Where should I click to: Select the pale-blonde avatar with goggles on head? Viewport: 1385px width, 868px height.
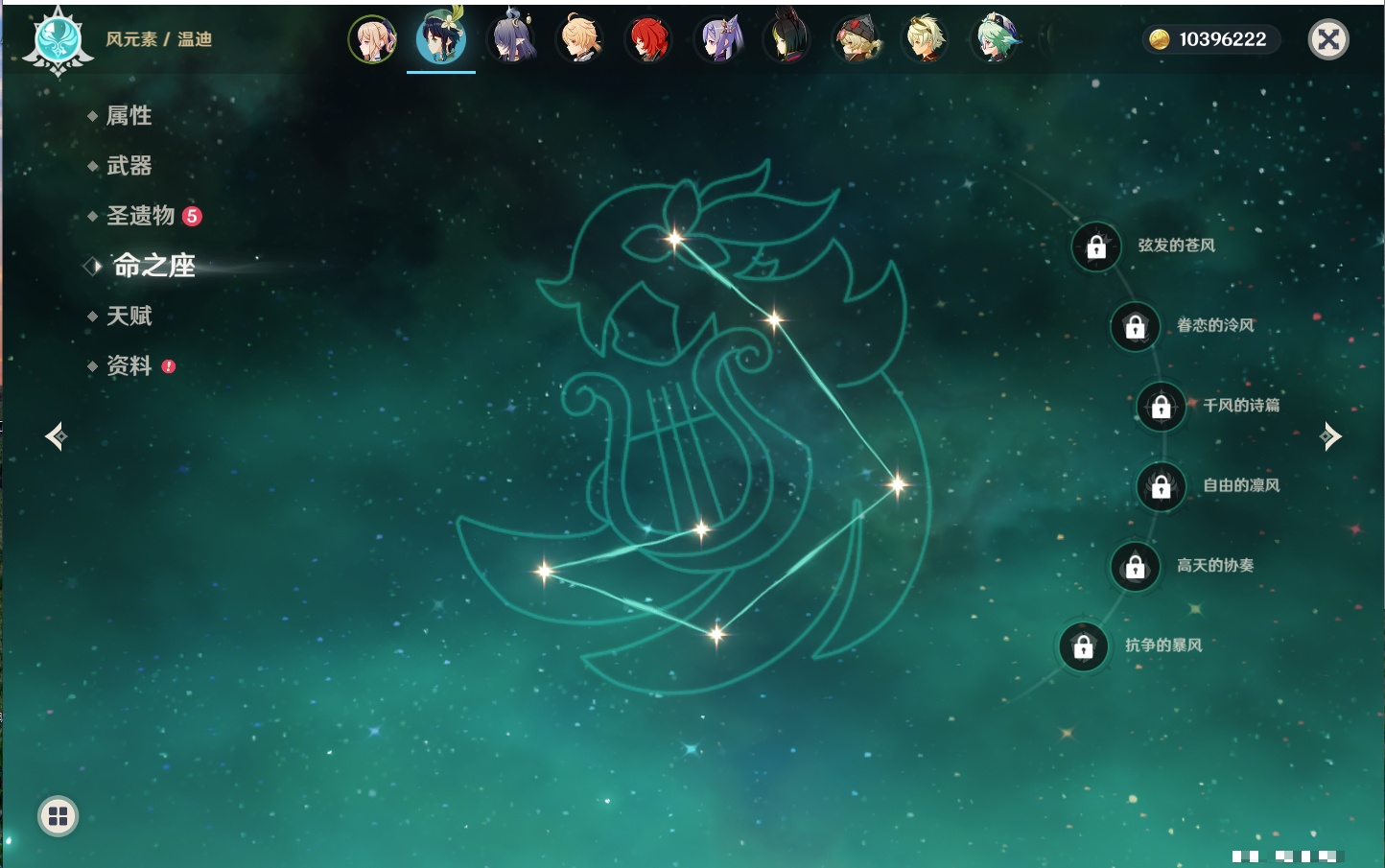coord(926,39)
